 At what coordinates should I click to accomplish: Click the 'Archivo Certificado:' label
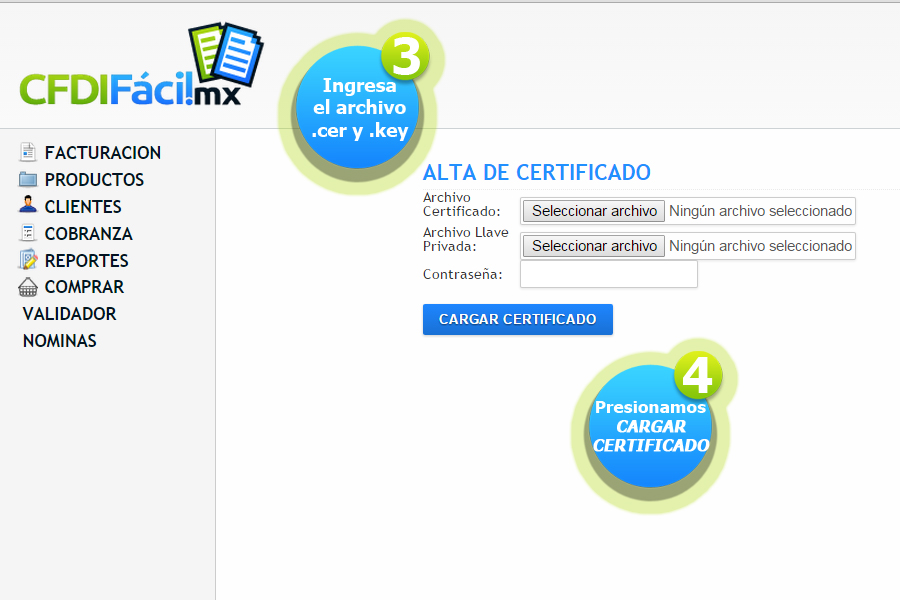461,204
